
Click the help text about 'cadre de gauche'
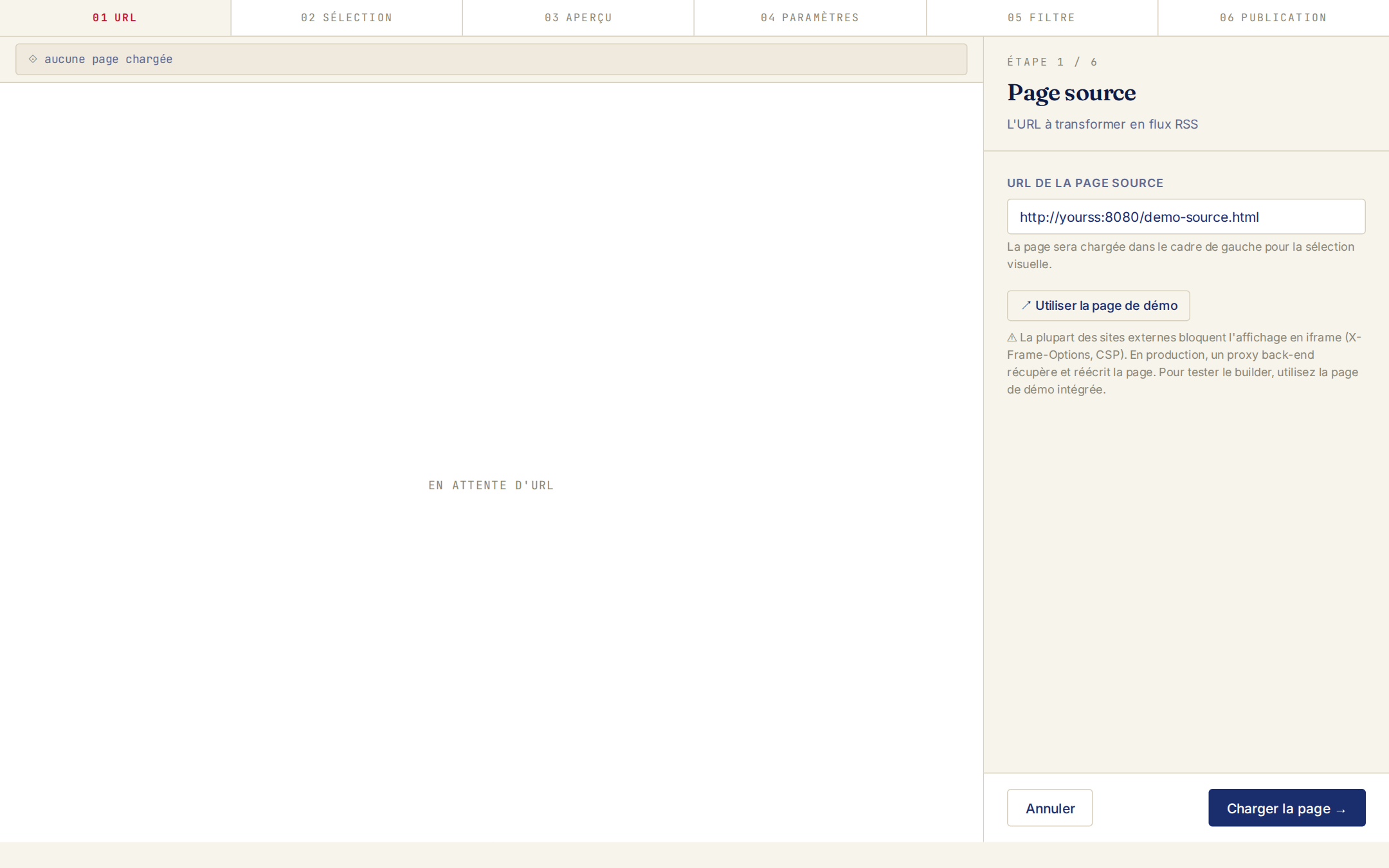pos(1181,255)
